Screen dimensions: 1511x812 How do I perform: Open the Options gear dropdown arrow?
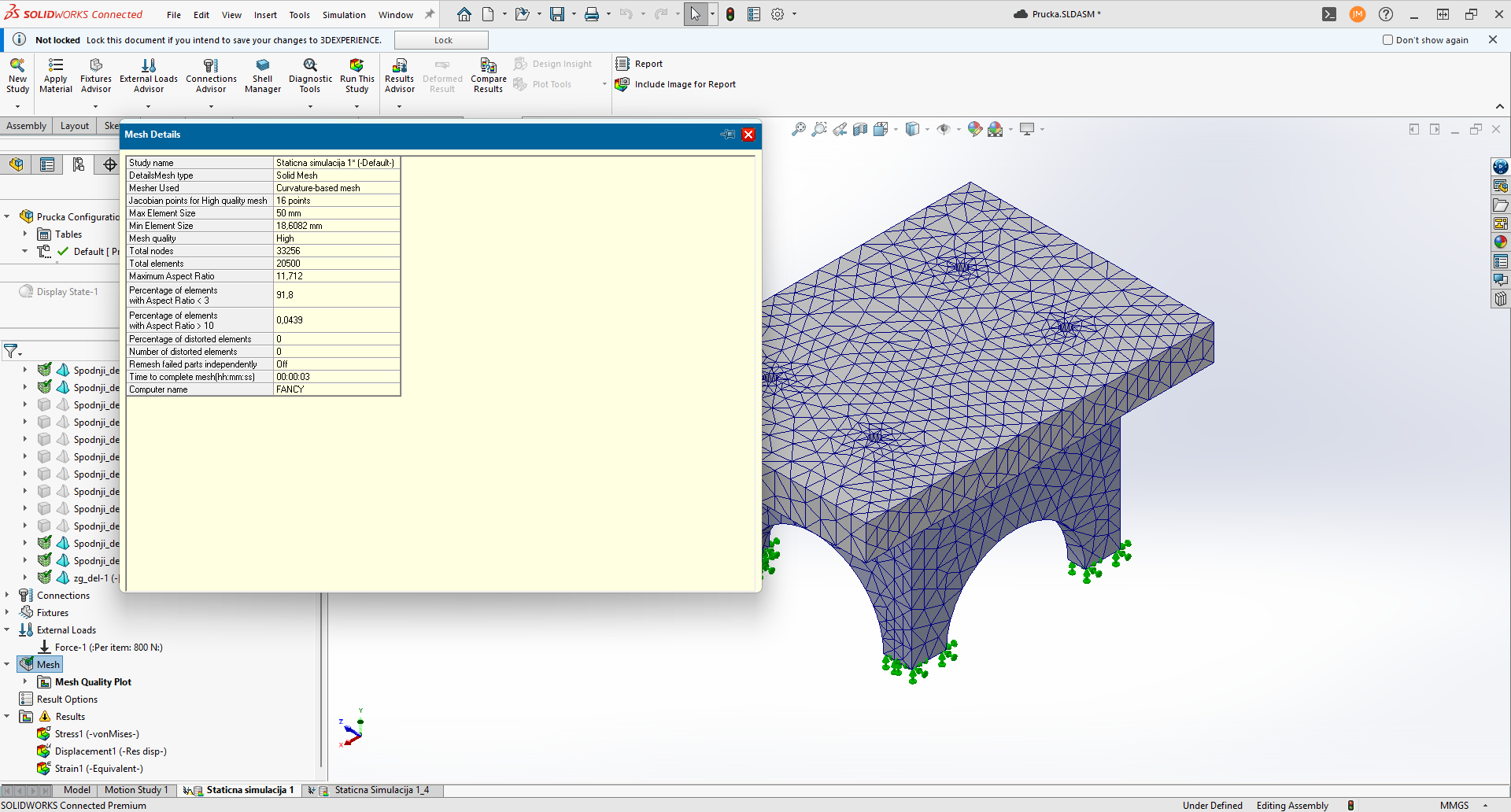tap(794, 14)
